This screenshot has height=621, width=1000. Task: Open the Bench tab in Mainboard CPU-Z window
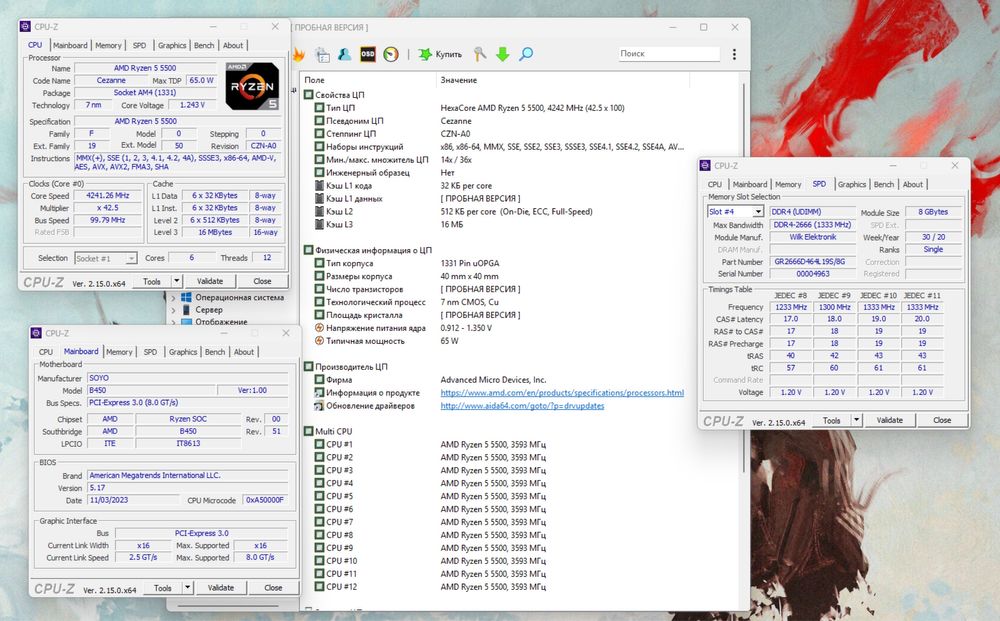215,352
